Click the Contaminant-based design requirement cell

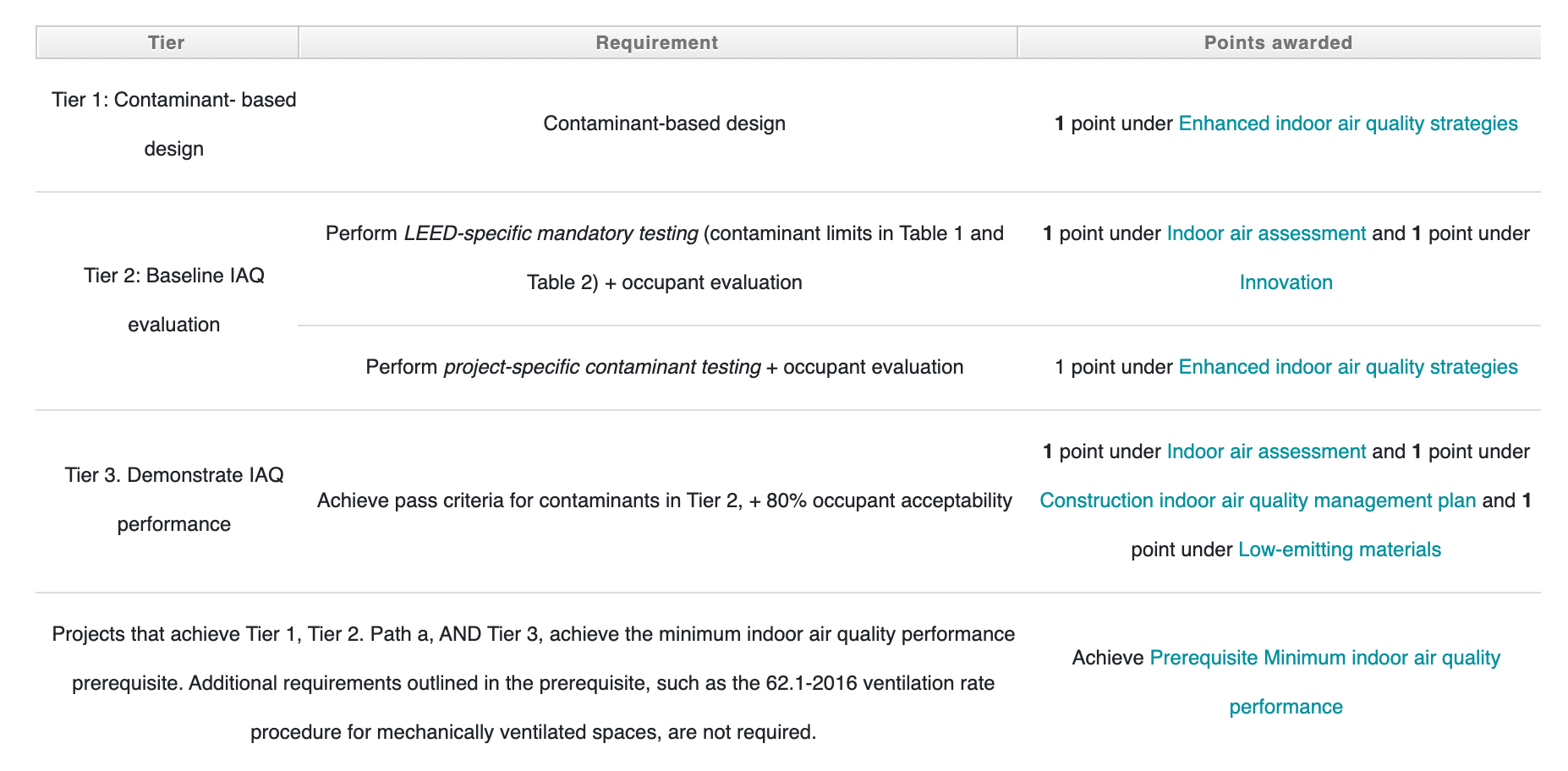click(x=665, y=123)
